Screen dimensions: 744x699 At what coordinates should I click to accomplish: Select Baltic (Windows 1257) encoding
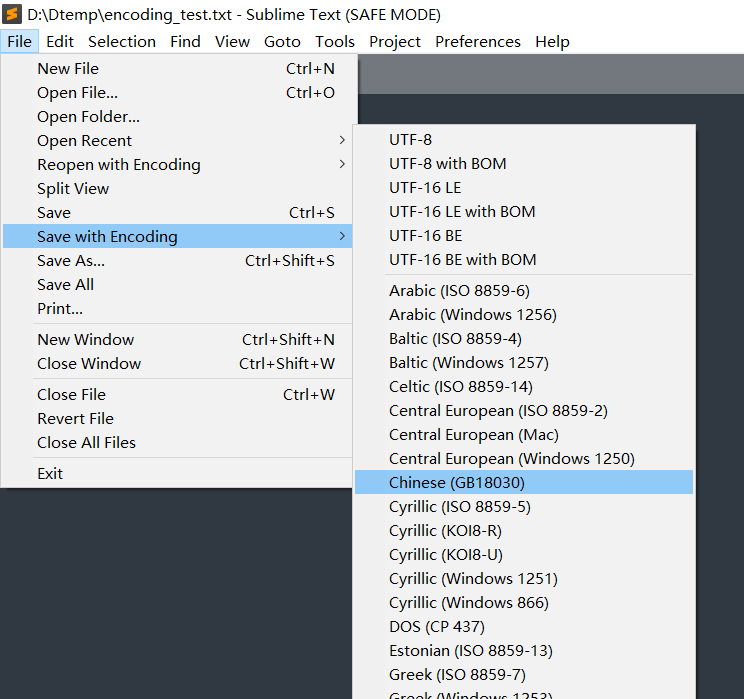[524, 363]
